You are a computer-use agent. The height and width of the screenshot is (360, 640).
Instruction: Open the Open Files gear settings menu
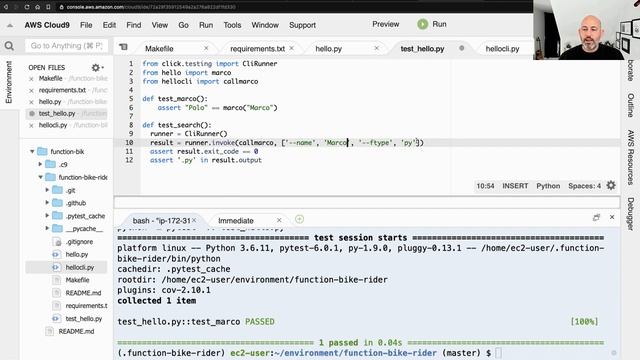click(x=97, y=67)
